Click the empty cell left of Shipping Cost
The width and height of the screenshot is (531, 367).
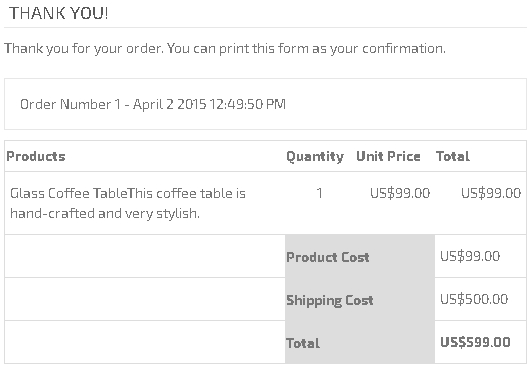(x=145, y=299)
